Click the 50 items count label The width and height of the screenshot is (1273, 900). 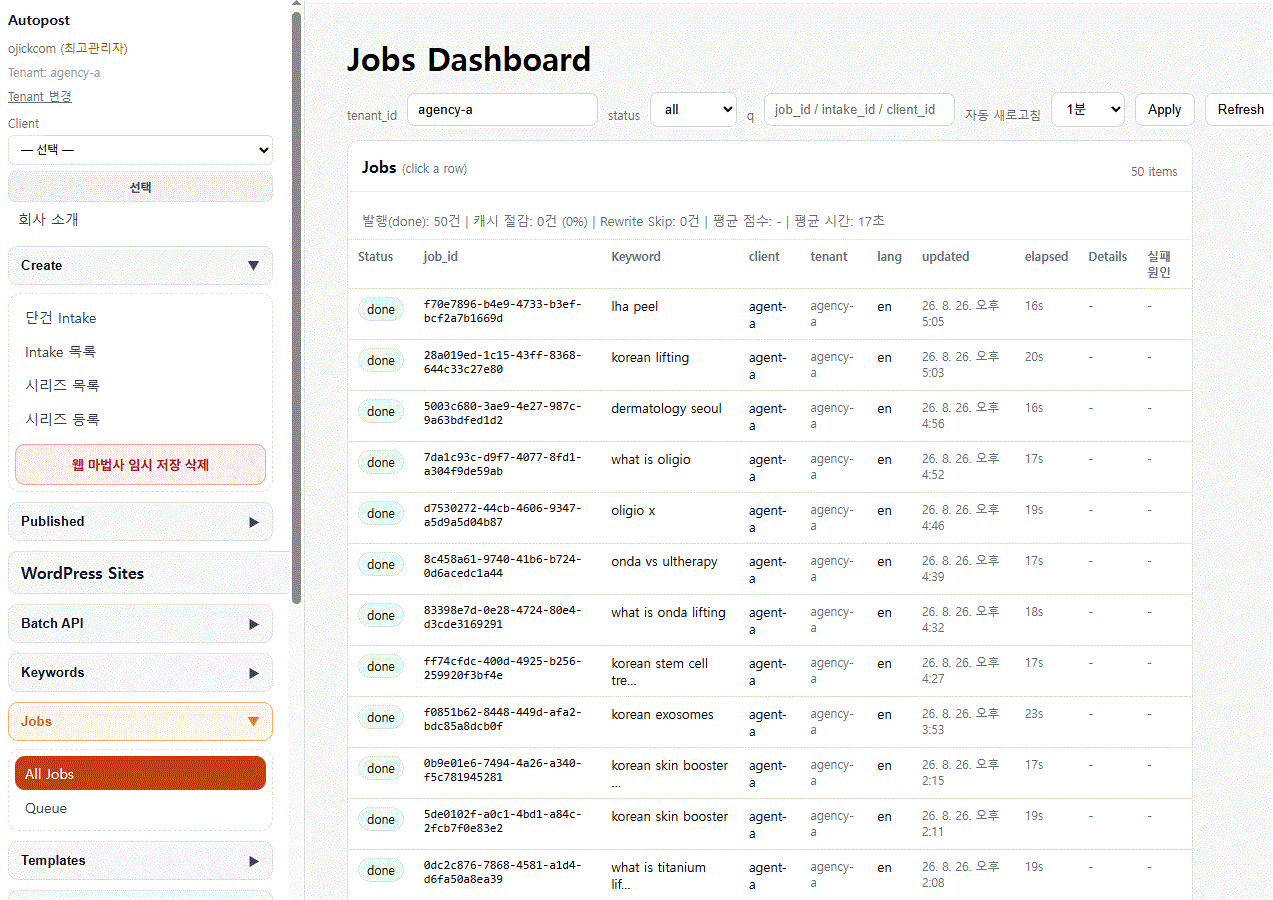(x=1154, y=172)
